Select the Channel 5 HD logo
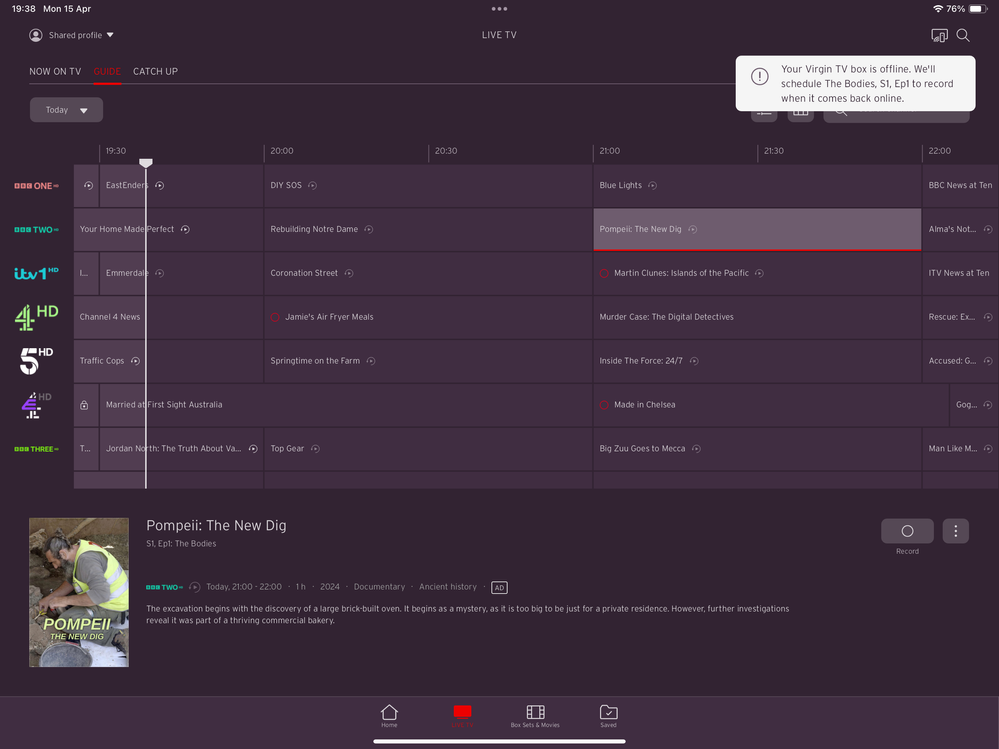Viewport: 999px width, 749px height. (36, 360)
